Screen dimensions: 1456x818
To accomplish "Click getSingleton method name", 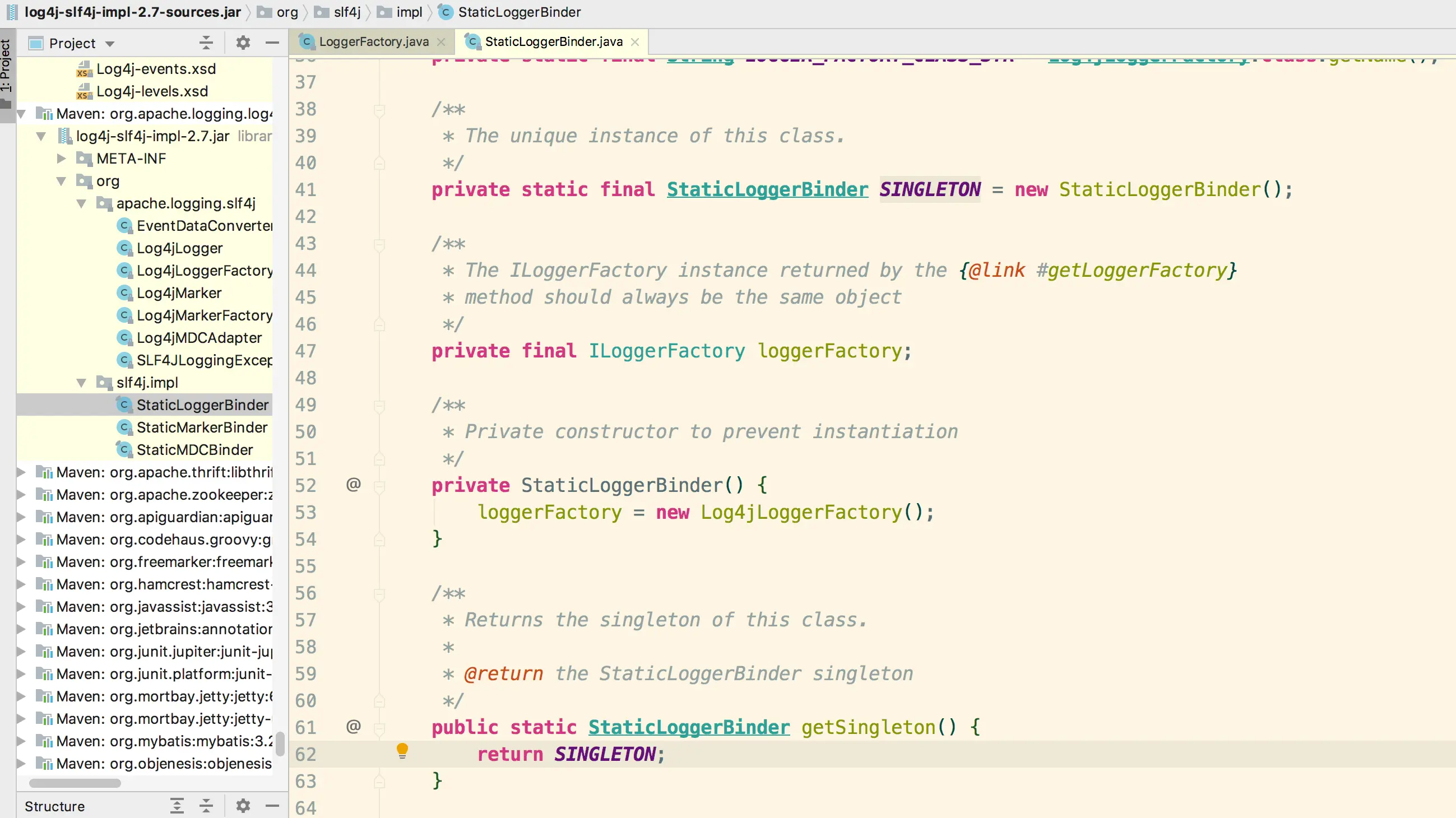I will 868,727.
